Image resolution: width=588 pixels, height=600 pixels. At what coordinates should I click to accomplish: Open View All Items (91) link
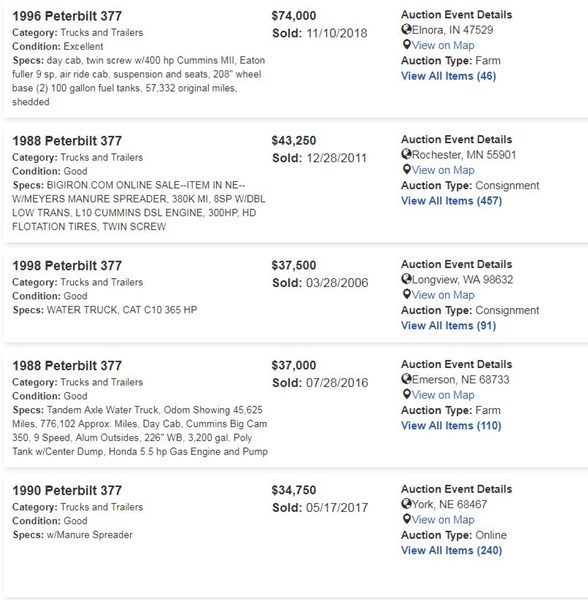click(448, 326)
